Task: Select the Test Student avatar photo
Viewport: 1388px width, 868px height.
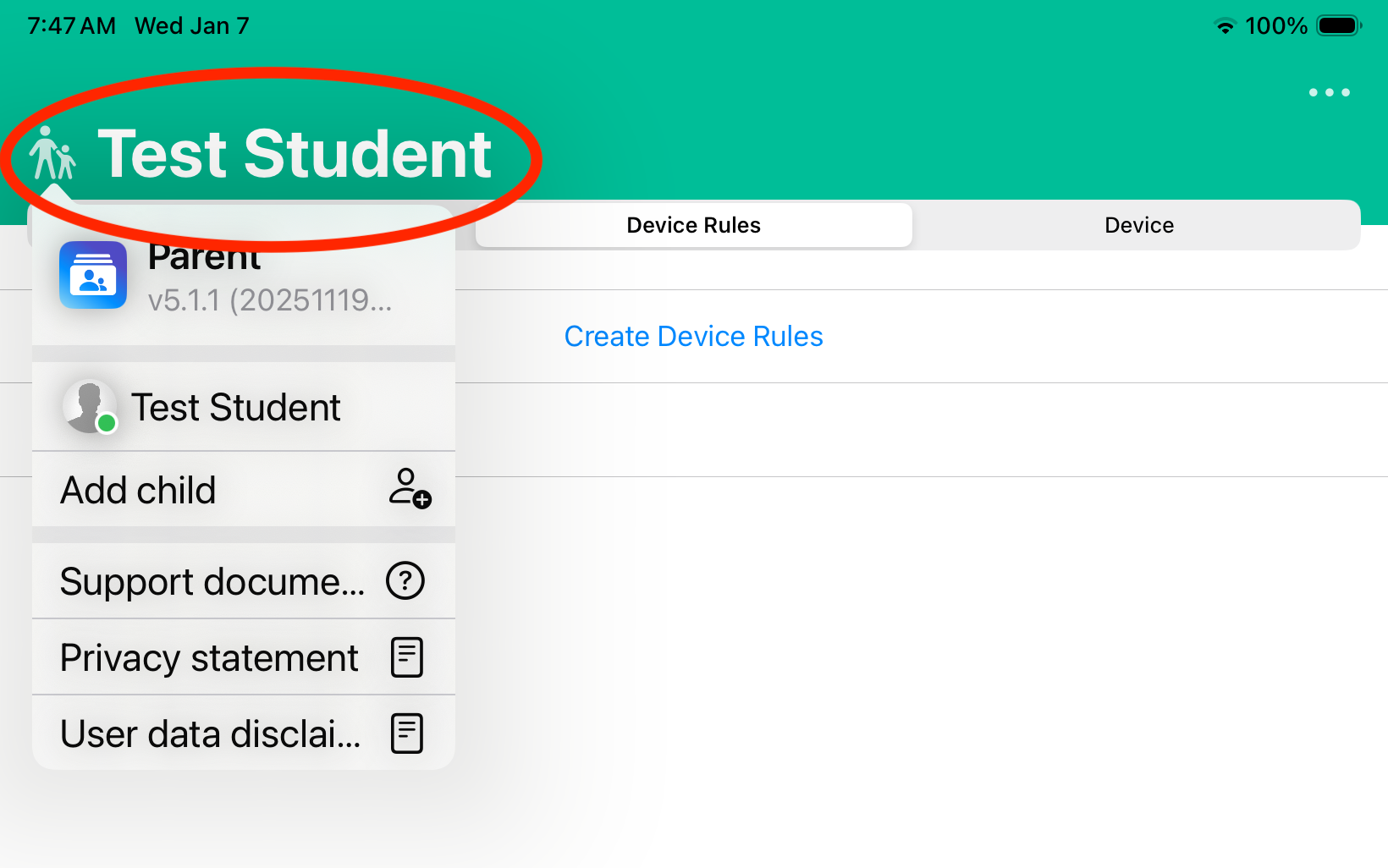Action: [x=90, y=406]
